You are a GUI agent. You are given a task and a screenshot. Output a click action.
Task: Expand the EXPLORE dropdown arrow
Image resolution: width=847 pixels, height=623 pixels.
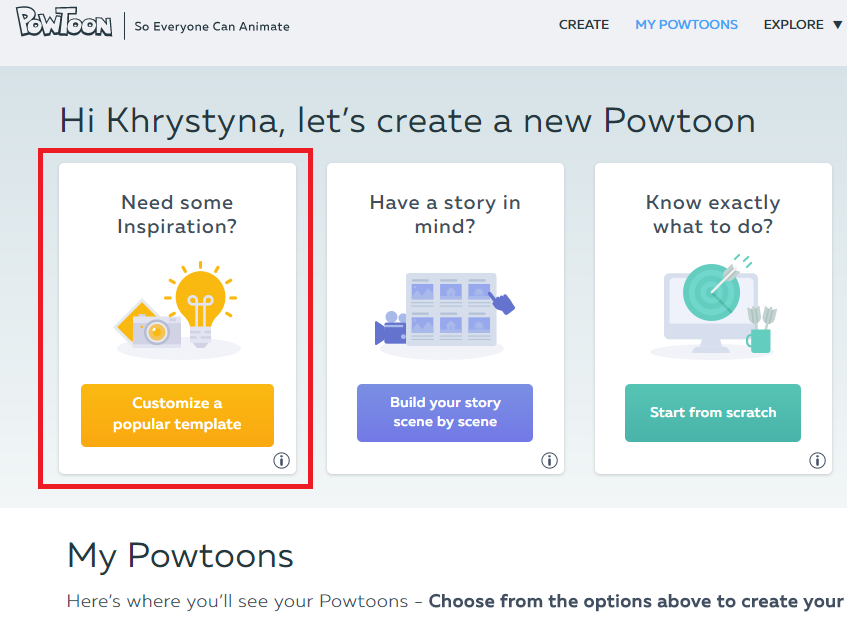tap(837, 25)
